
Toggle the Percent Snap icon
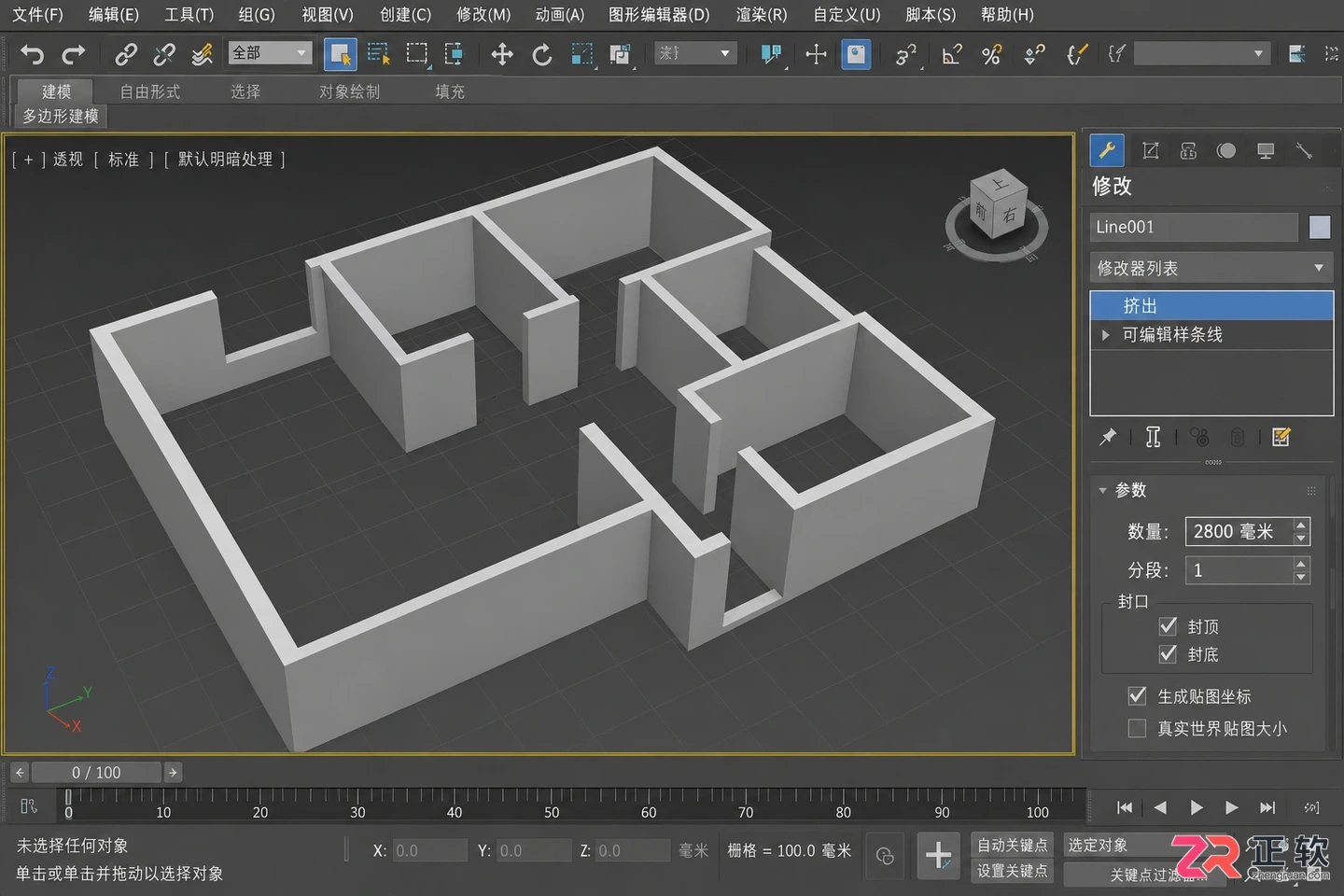[991, 54]
